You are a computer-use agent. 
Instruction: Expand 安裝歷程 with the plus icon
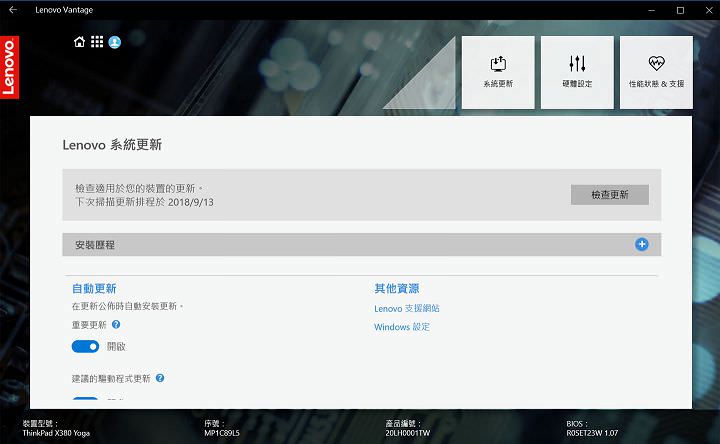(x=641, y=244)
